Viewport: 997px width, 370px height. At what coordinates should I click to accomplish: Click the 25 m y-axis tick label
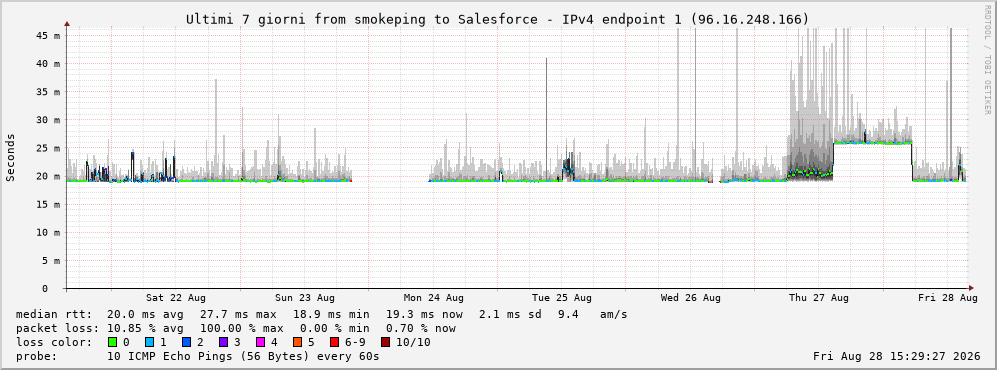(x=48, y=148)
